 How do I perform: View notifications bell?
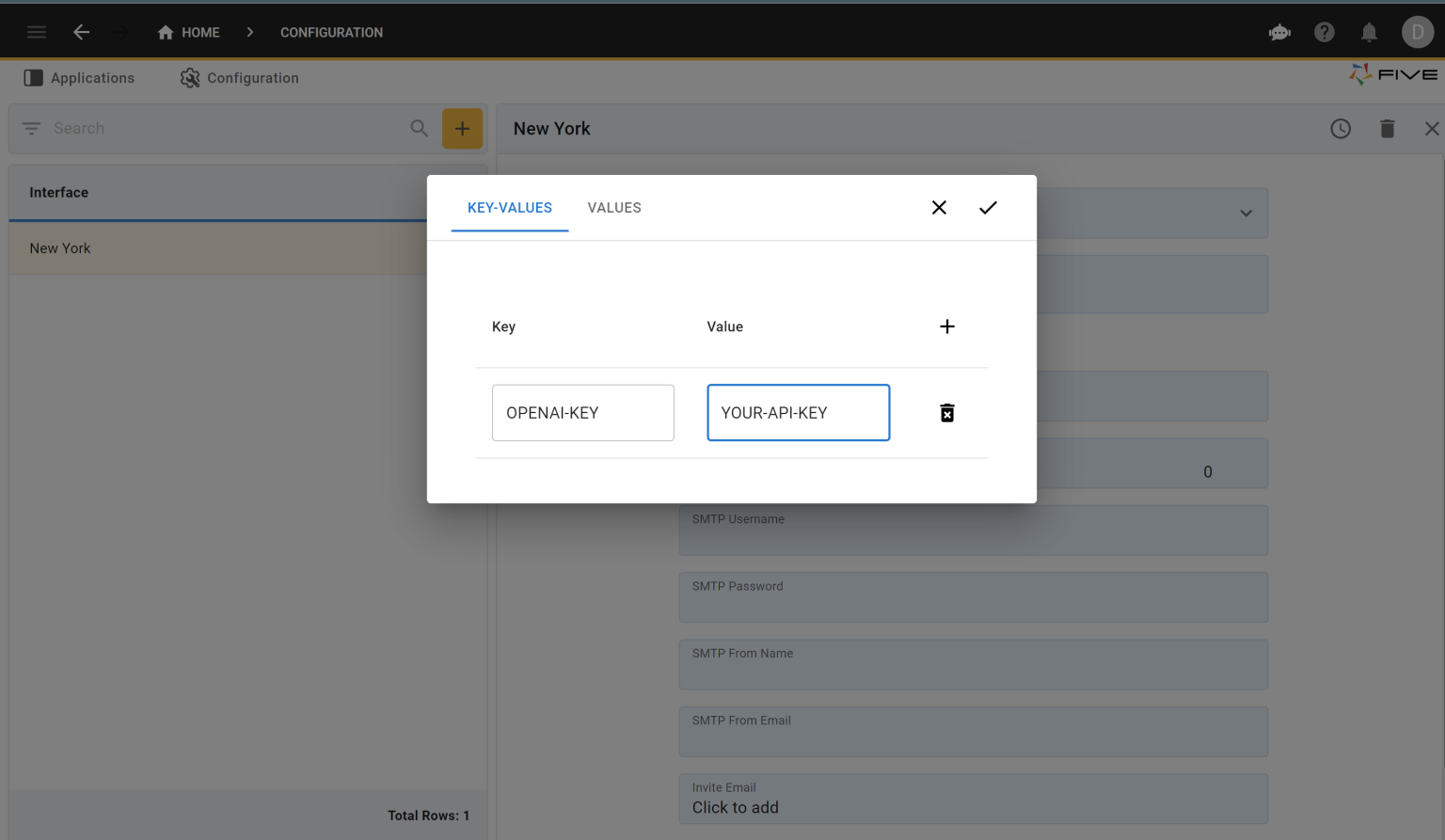1369,33
